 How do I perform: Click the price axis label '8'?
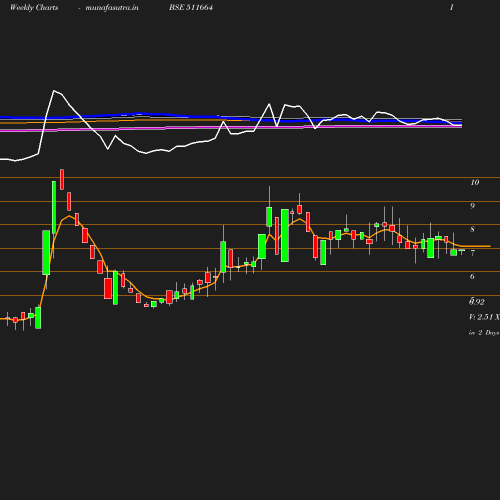pyautogui.click(x=472, y=229)
